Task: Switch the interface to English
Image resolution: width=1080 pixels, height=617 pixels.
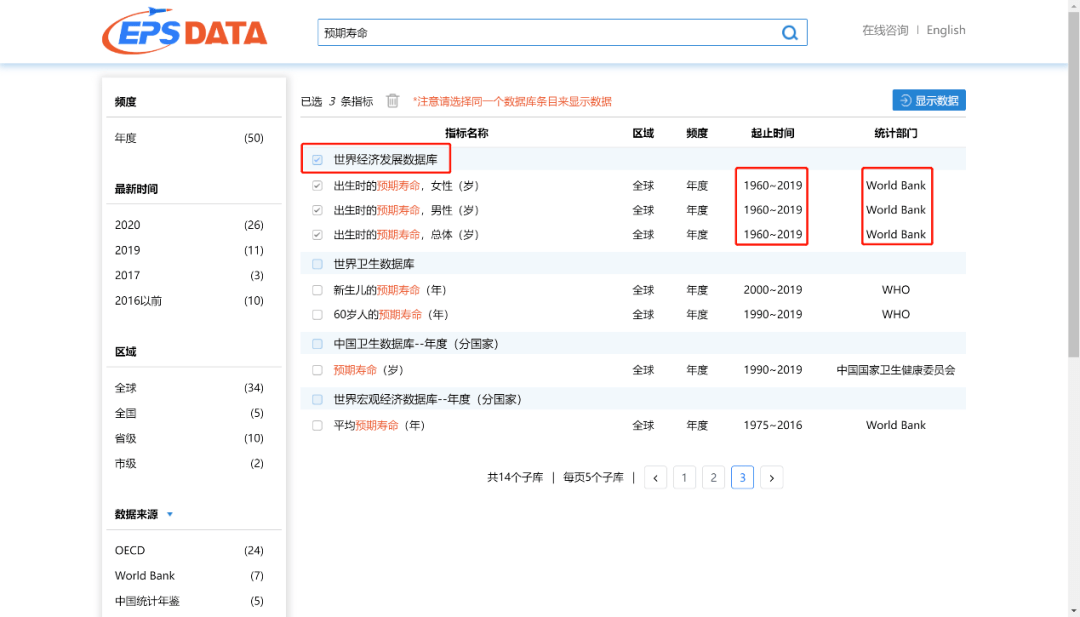Action: tap(945, 30)
